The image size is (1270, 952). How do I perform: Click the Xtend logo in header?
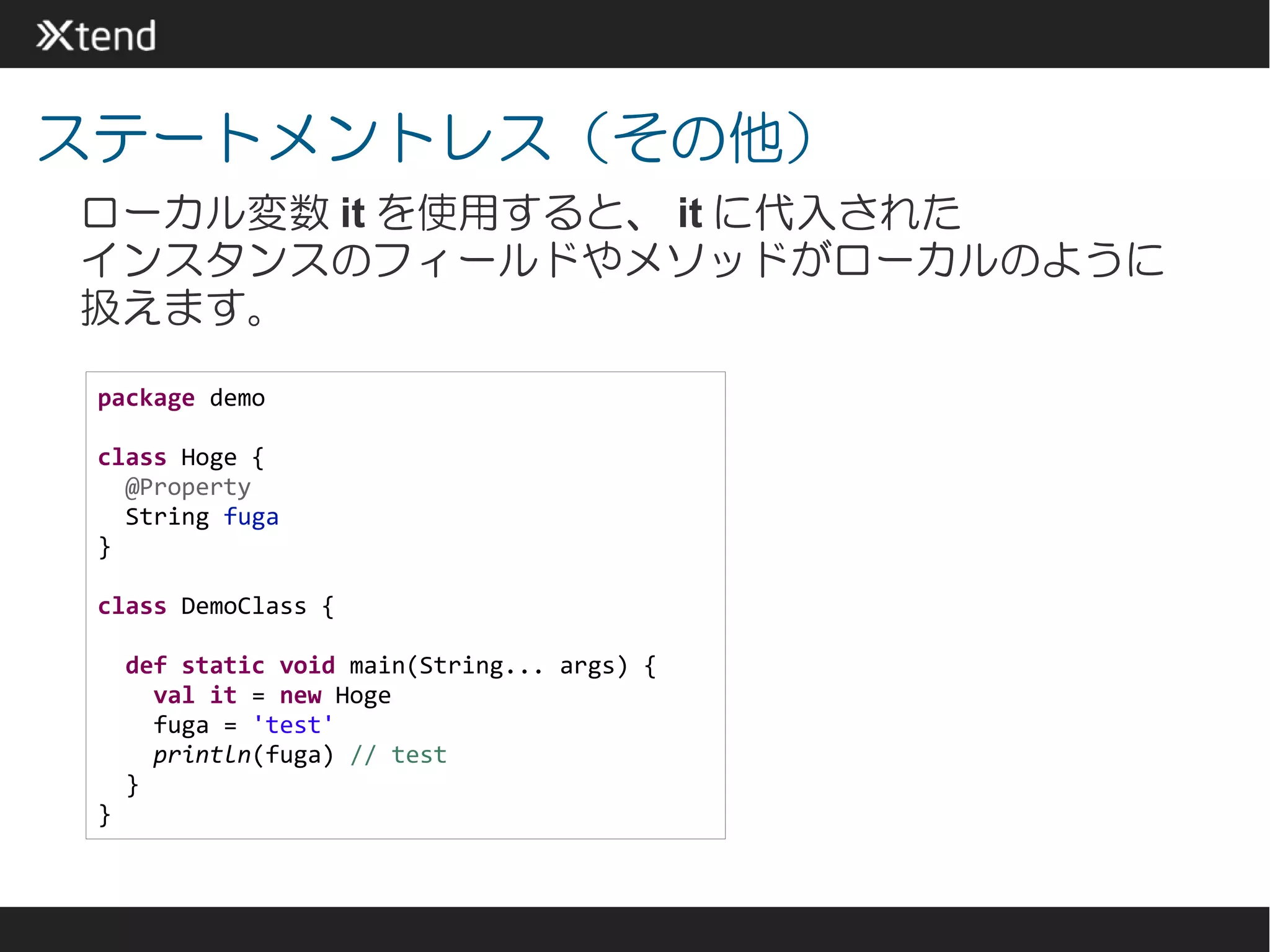coord(96,35)
